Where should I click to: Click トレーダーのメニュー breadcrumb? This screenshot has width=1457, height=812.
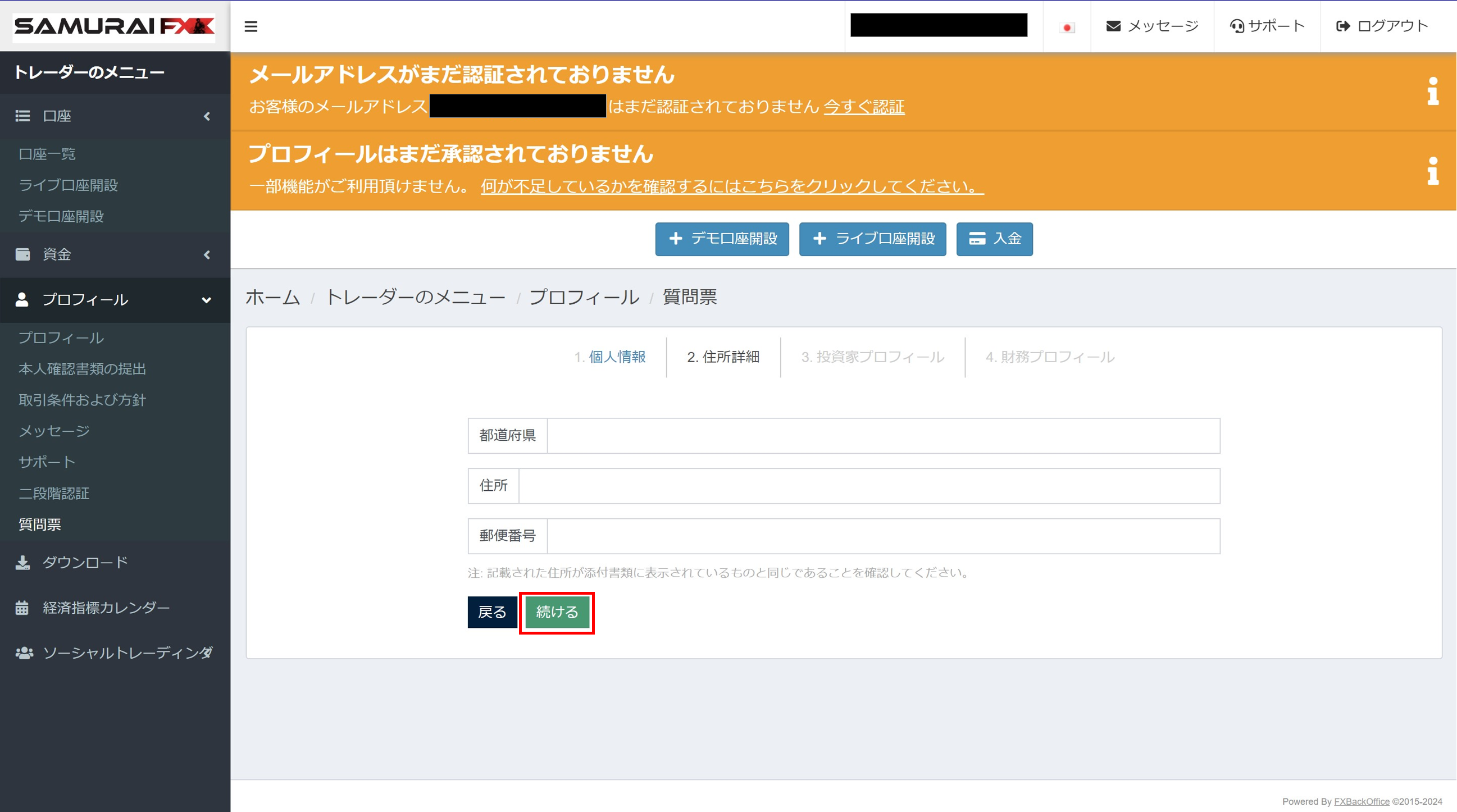[415, 297]
